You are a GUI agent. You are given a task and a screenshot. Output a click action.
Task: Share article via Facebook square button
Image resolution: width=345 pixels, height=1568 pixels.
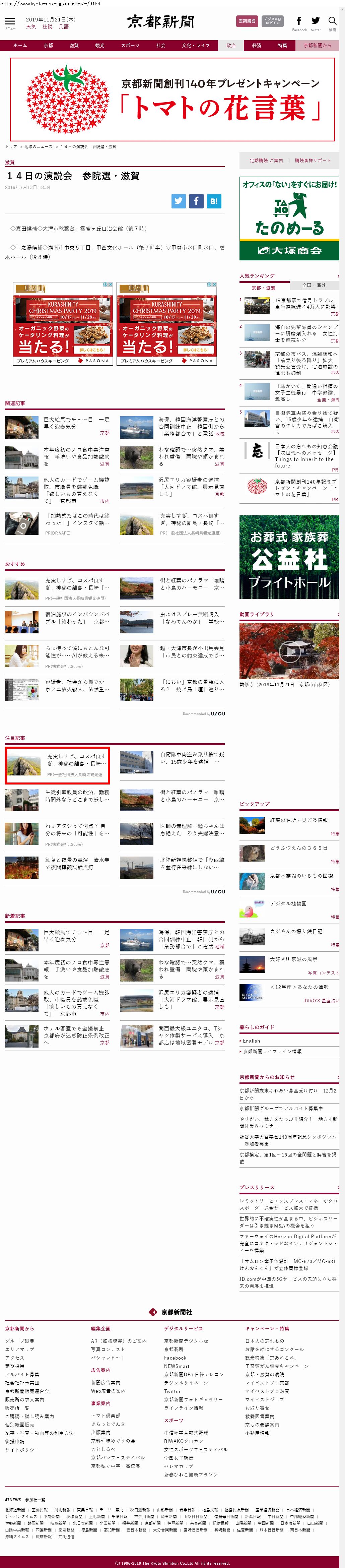196,201
